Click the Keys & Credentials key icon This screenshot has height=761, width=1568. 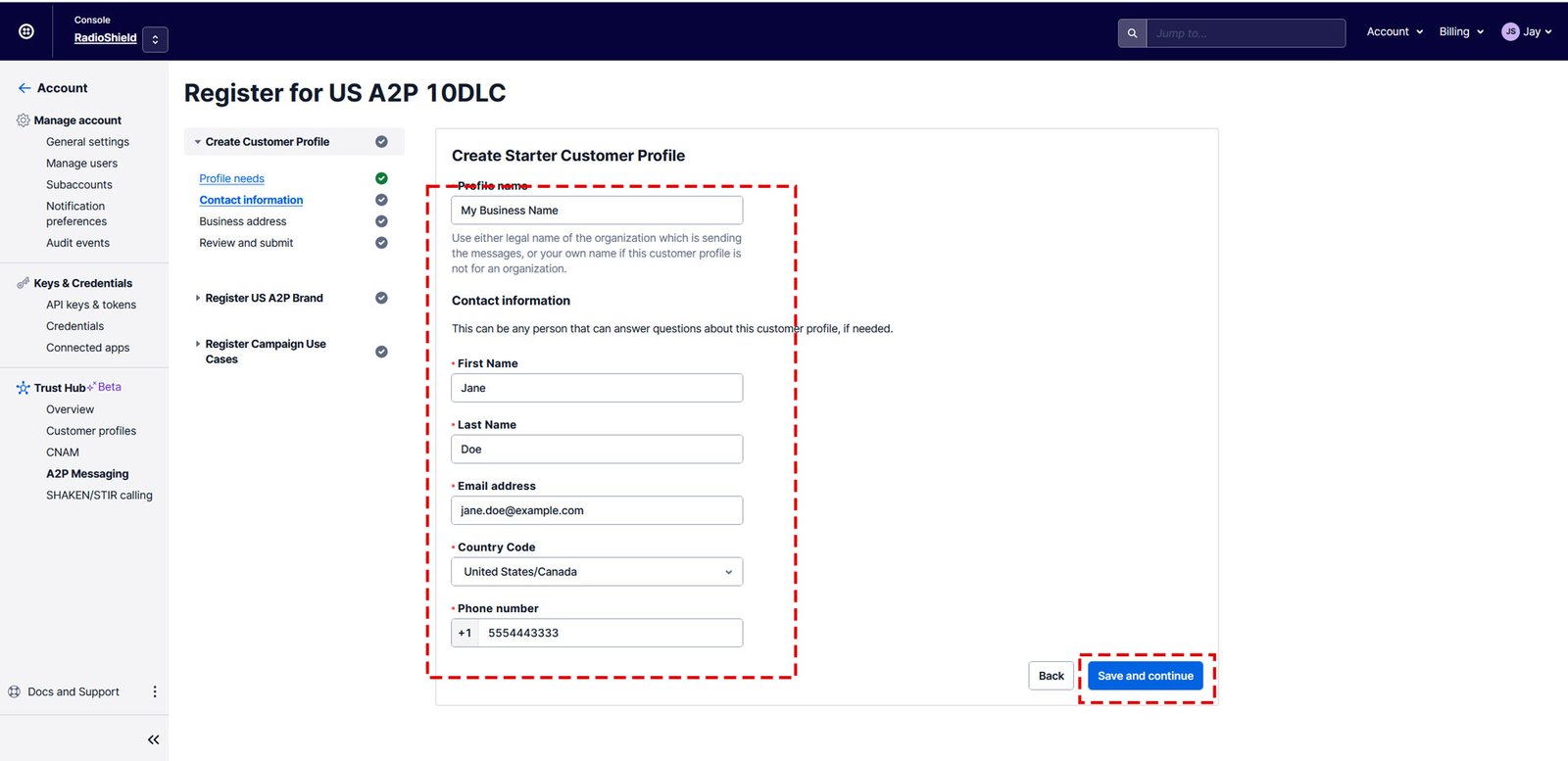pyautogui.click(x=24, y=283)
